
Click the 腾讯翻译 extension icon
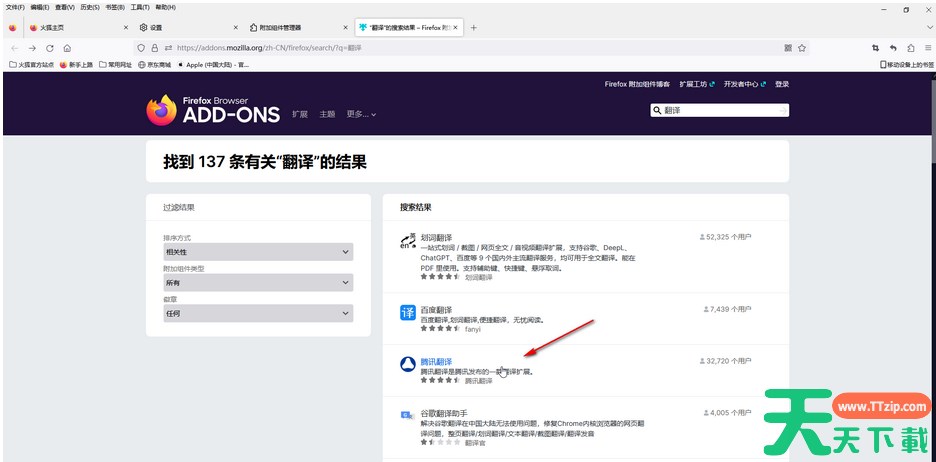pos(407,365)
